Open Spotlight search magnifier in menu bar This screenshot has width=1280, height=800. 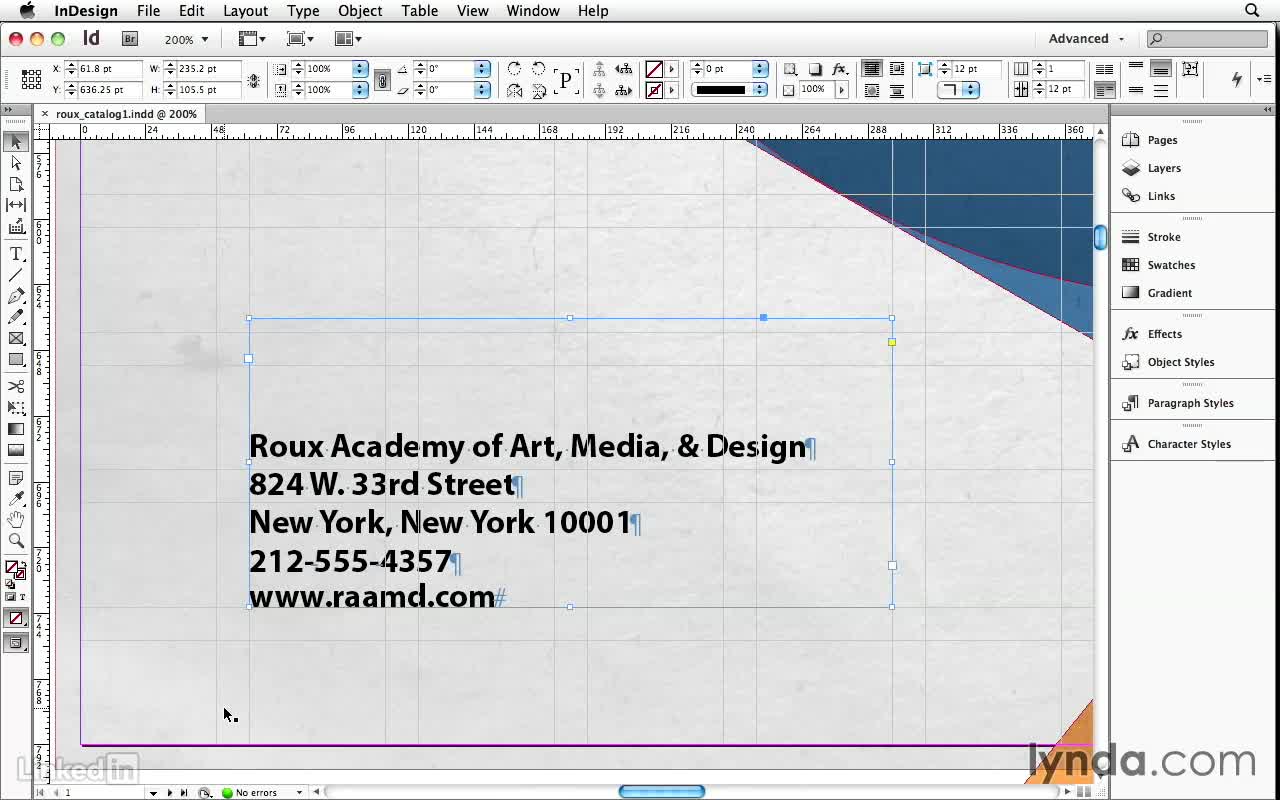click(1252, 11)
